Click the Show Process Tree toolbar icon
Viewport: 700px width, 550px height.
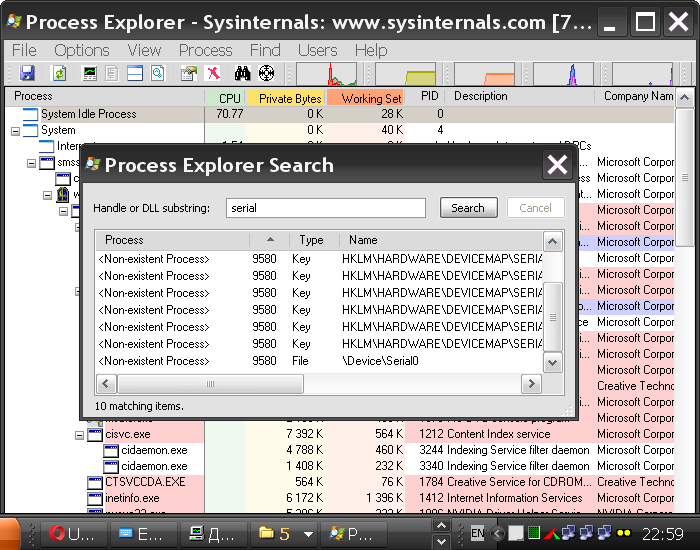click(112, 73)
